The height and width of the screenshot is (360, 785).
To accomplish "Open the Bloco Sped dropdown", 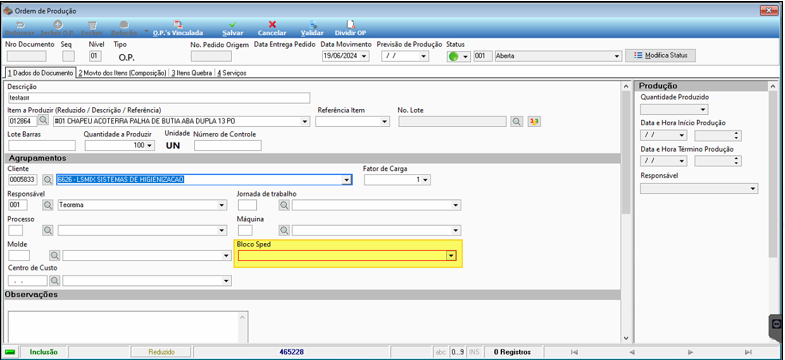I will (x=452, y=255).
